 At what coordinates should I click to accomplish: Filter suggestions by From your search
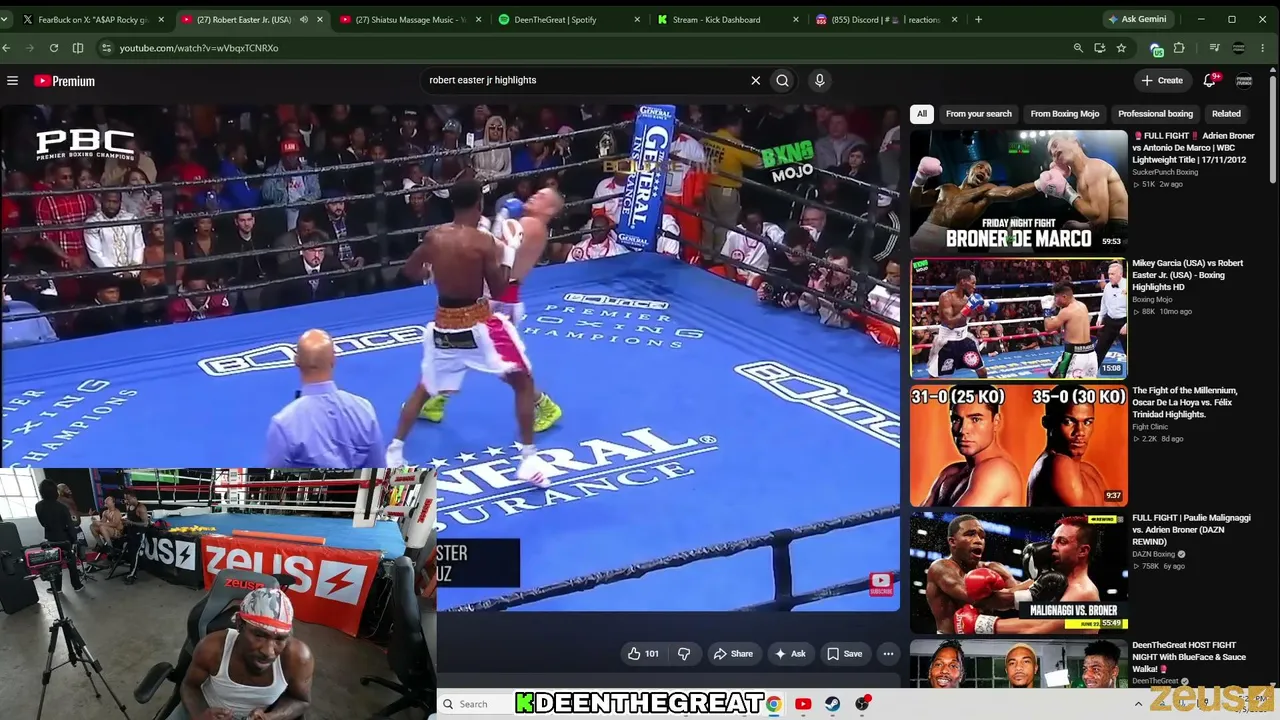click(x=979, y=114)
